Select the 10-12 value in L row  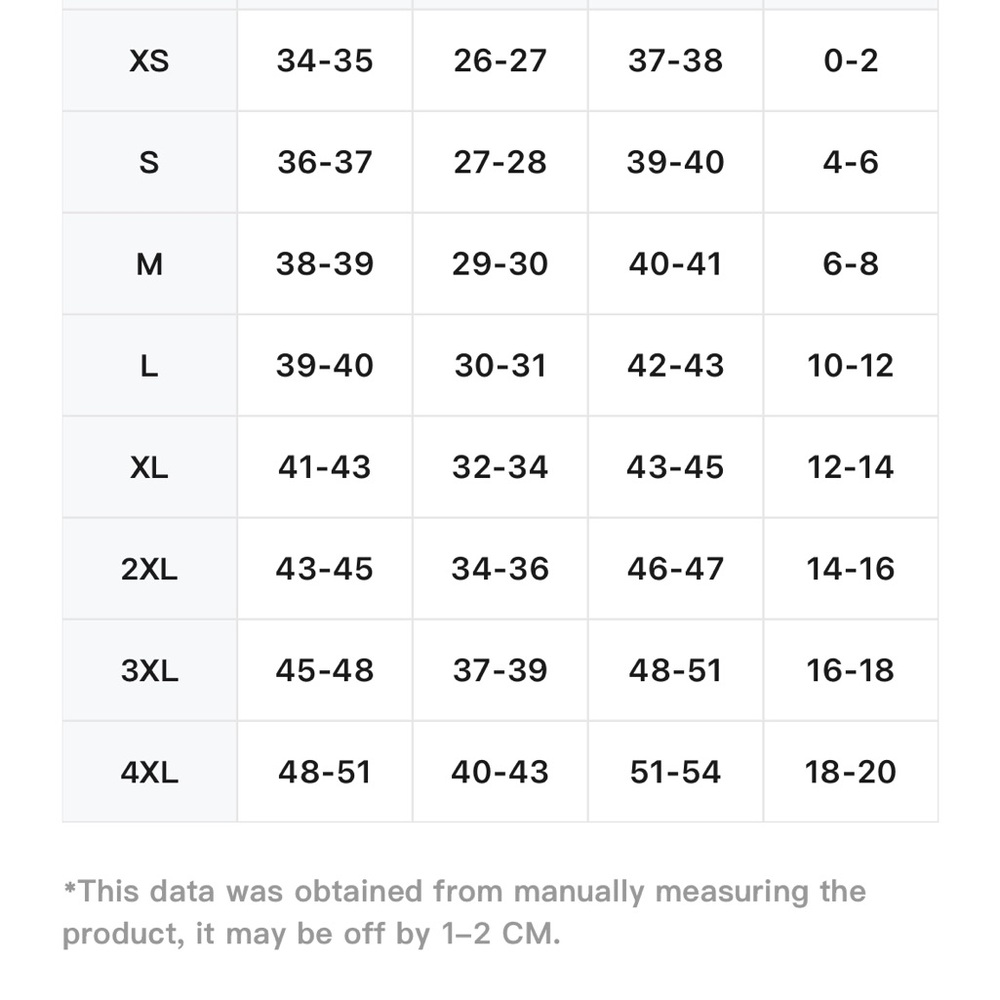851,365
